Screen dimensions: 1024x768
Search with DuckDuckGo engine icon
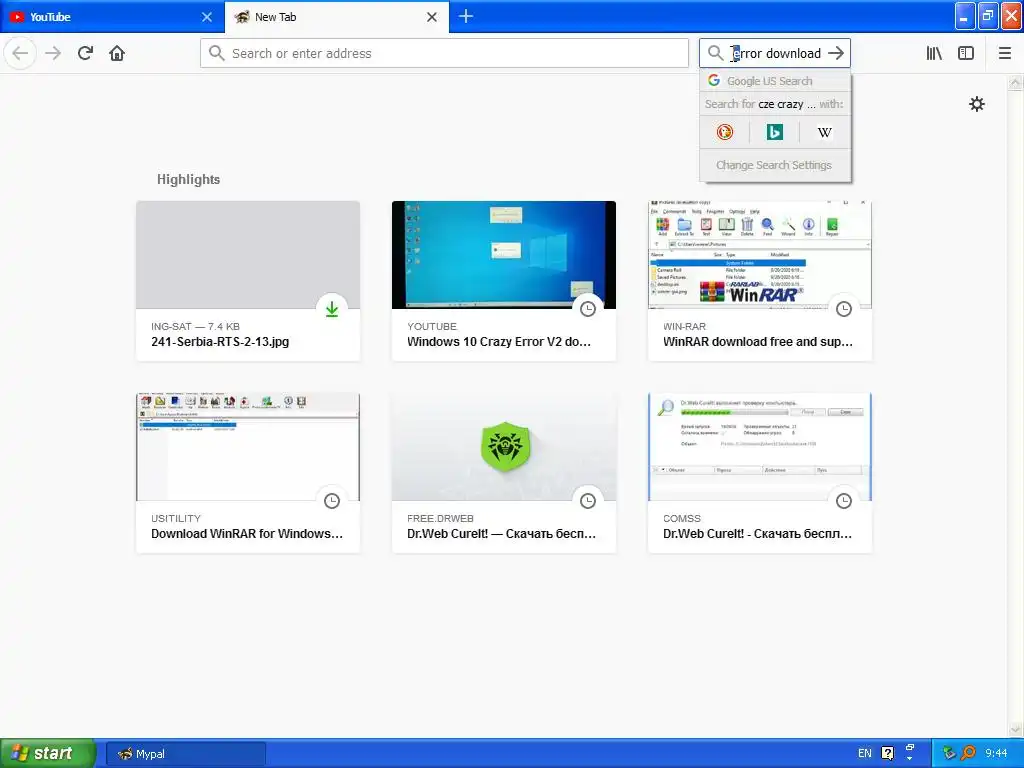coord(725,133)
